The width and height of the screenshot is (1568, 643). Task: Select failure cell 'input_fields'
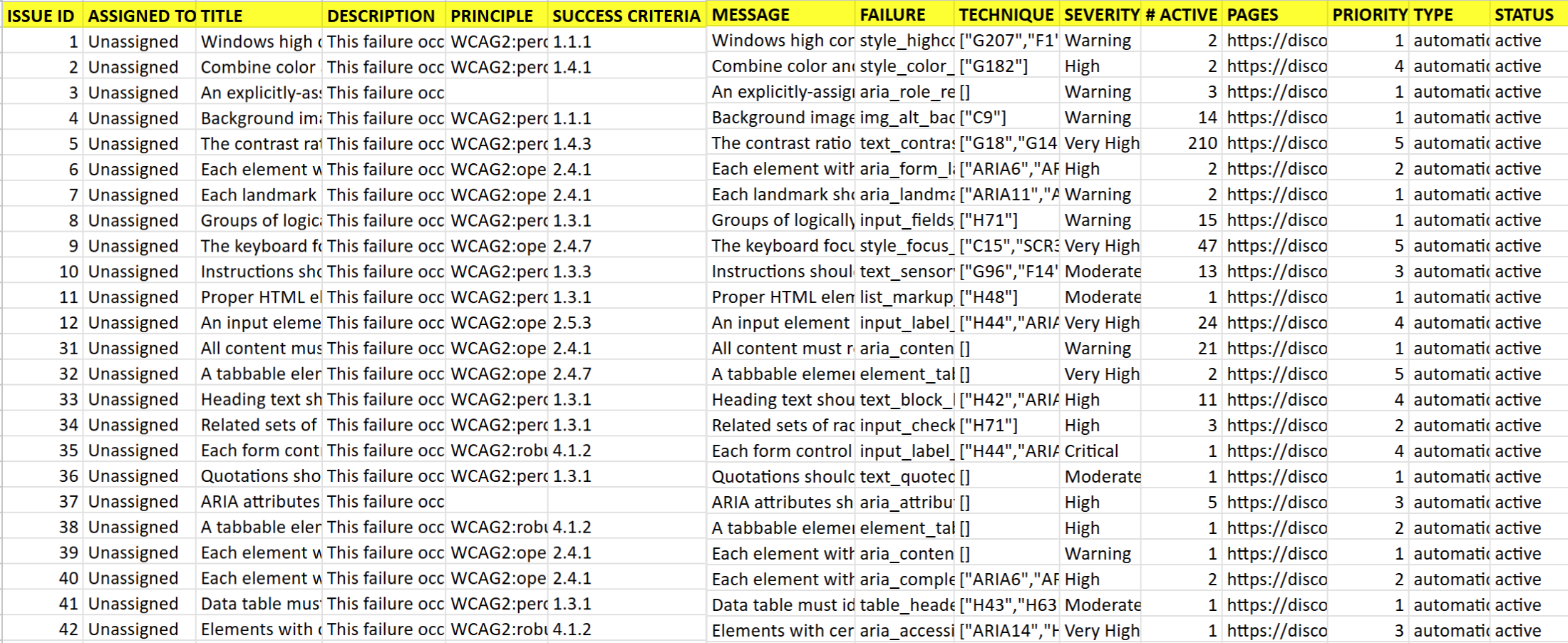pos(904,220)
